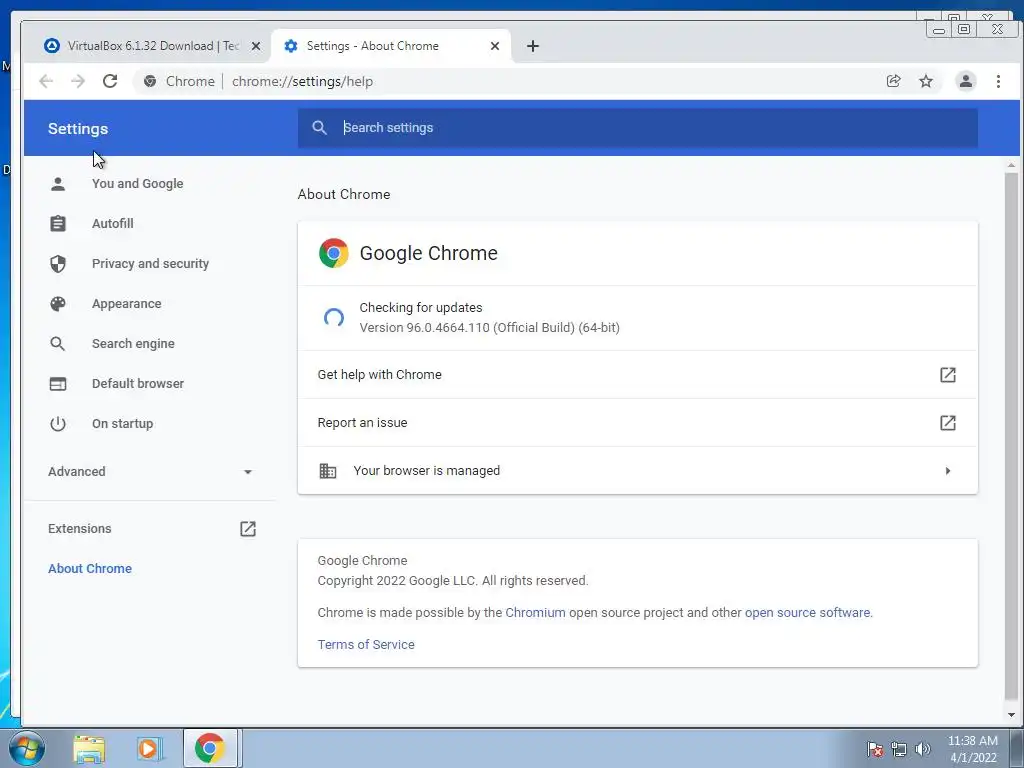Click the power icon beside On startup

58,423
